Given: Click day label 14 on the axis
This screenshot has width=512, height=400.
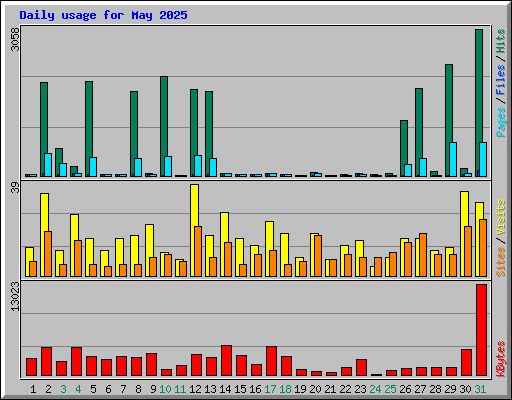Looking at the screenshot, I should point(225,389).
